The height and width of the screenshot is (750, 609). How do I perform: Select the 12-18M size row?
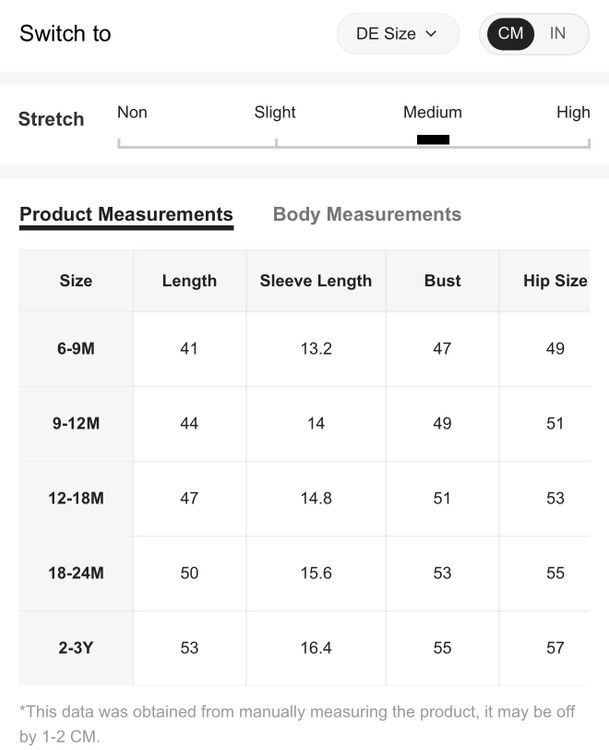[76, 498]
